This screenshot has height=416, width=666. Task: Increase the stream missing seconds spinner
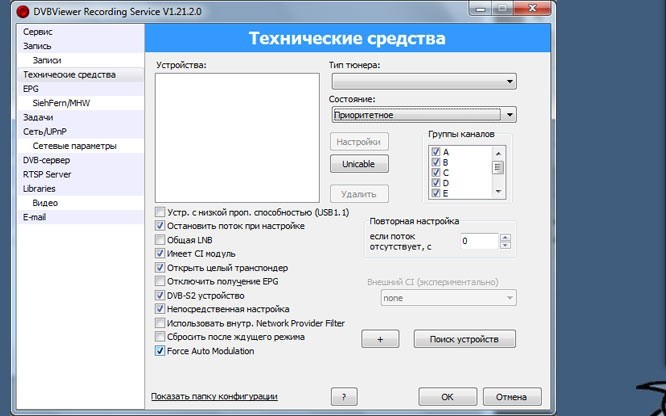(505, 237)
